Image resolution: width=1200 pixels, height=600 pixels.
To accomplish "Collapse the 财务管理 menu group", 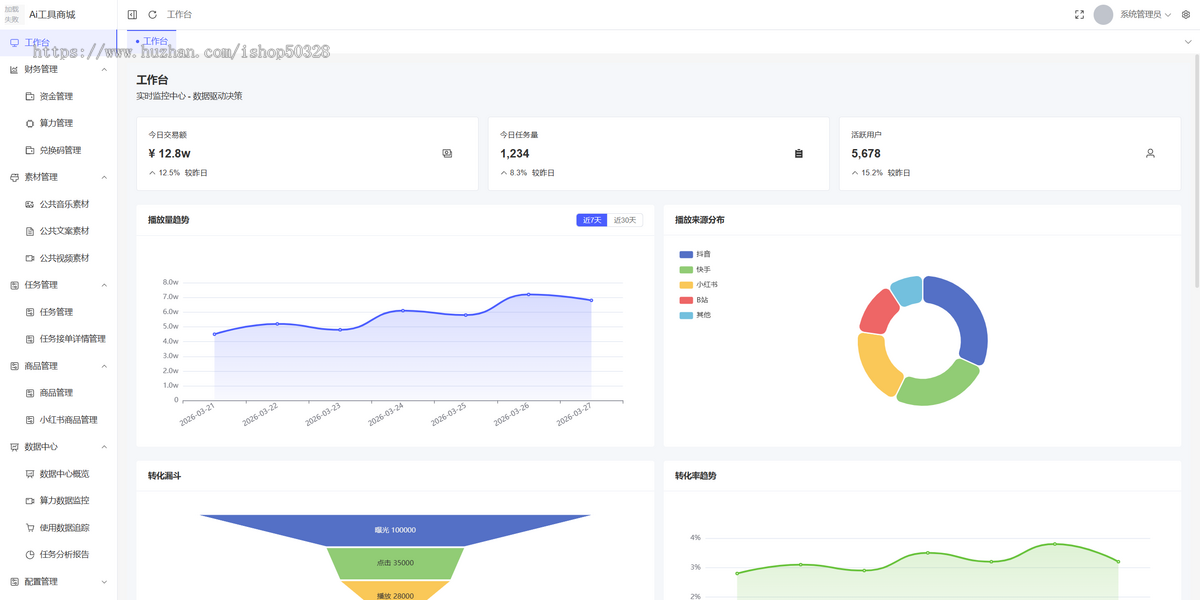I will point(58,69).
